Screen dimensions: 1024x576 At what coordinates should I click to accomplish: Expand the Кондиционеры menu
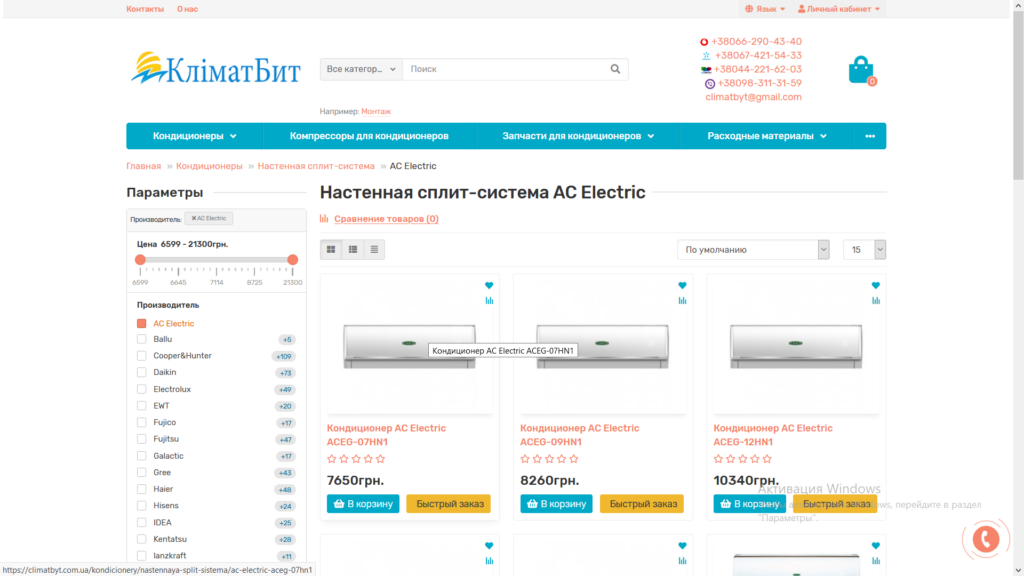pos(195,136)
